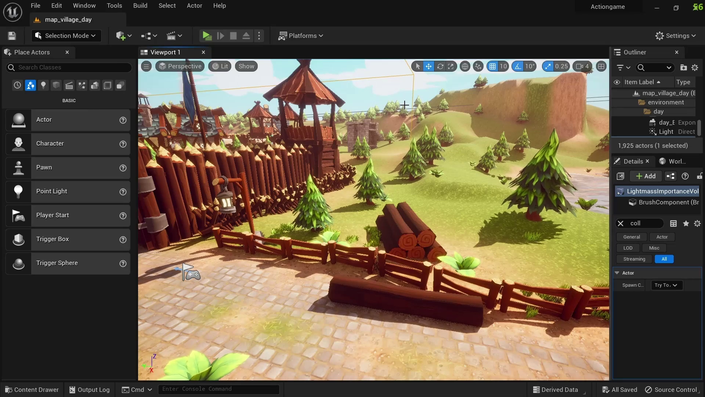This screenshot has height=397, width=705.
Task: Open the File menu
Action: point(36,5)
